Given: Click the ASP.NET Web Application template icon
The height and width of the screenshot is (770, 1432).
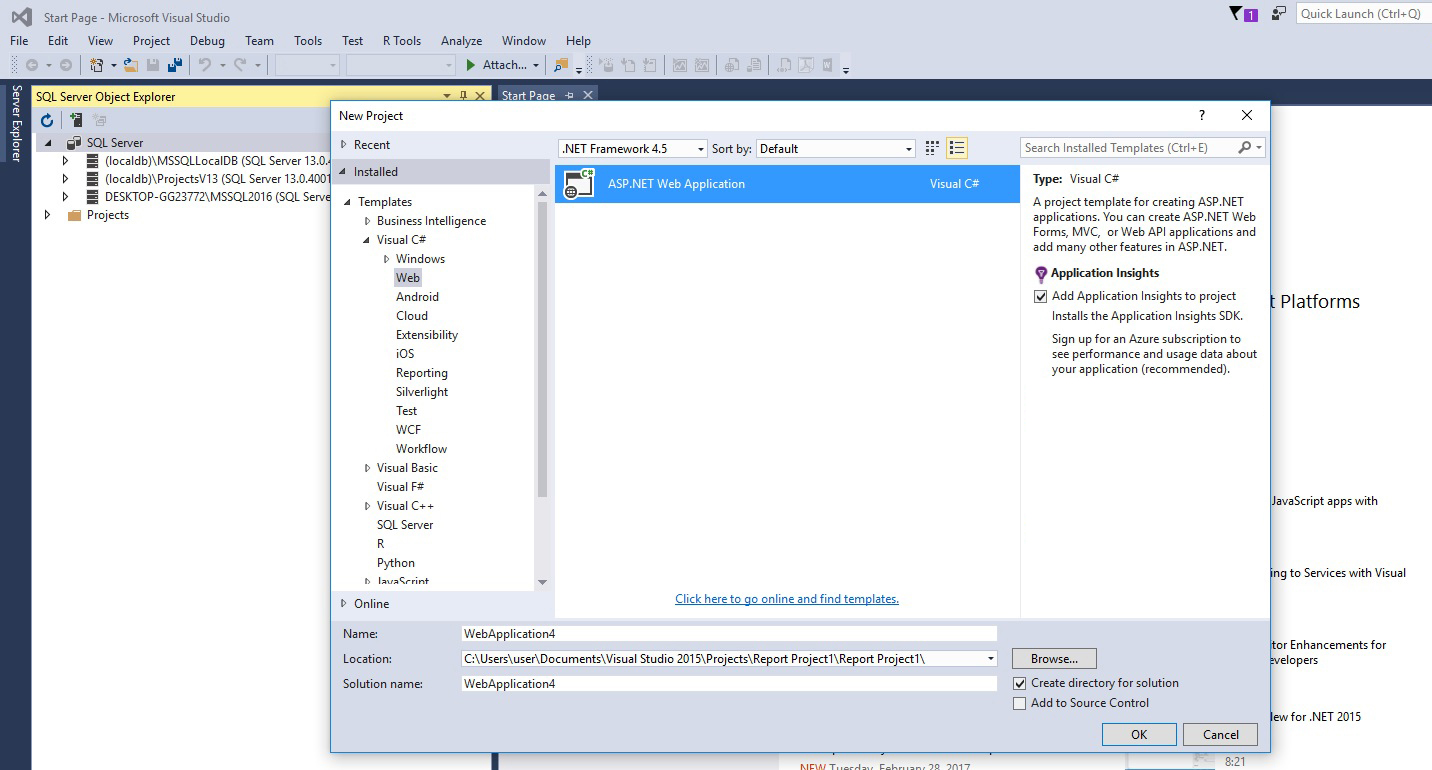Looking at the screenshot, I should point(579,184).
